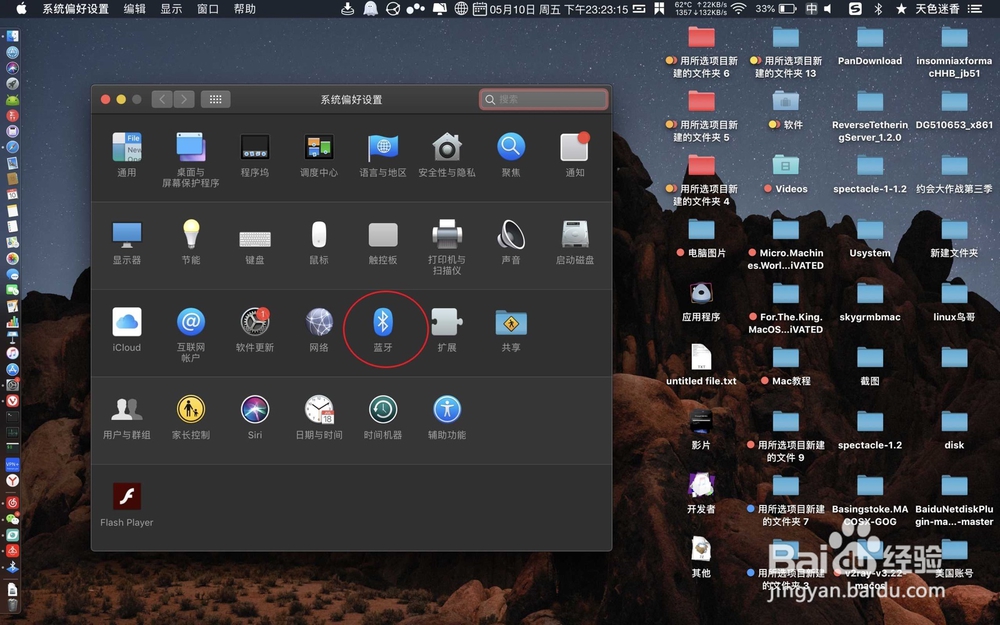Image resolution: width=1000 pixels, height=625 pixels.
Task: Select the 影片 folder on desktop
Action: (x=701, y=422)
